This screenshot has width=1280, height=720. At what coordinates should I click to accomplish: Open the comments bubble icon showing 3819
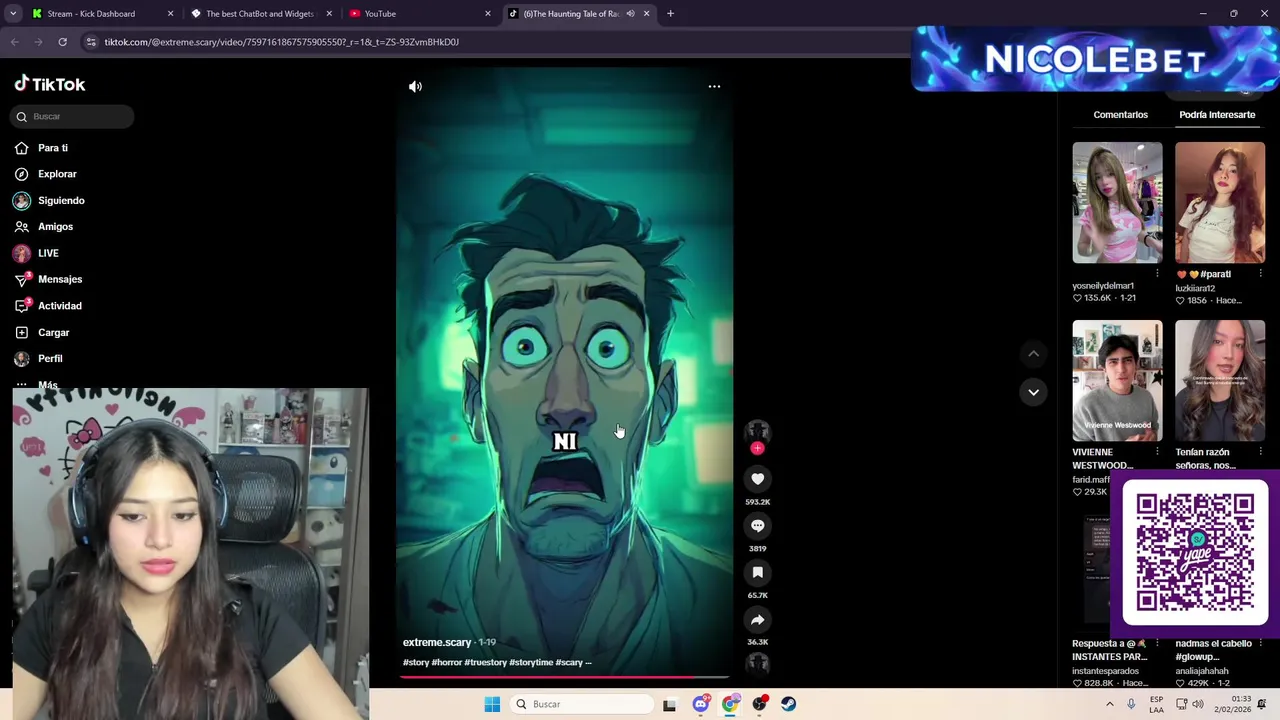(x=757, y=526)
